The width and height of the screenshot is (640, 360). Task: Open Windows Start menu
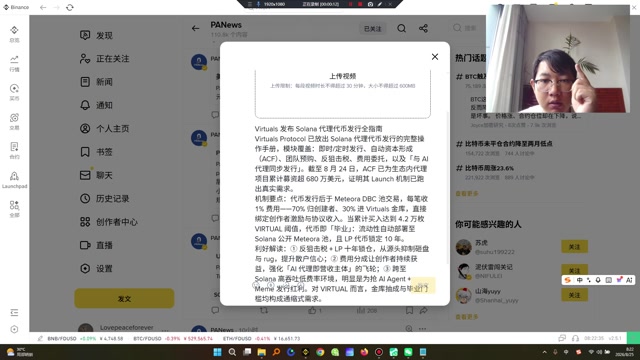point(218,352)
